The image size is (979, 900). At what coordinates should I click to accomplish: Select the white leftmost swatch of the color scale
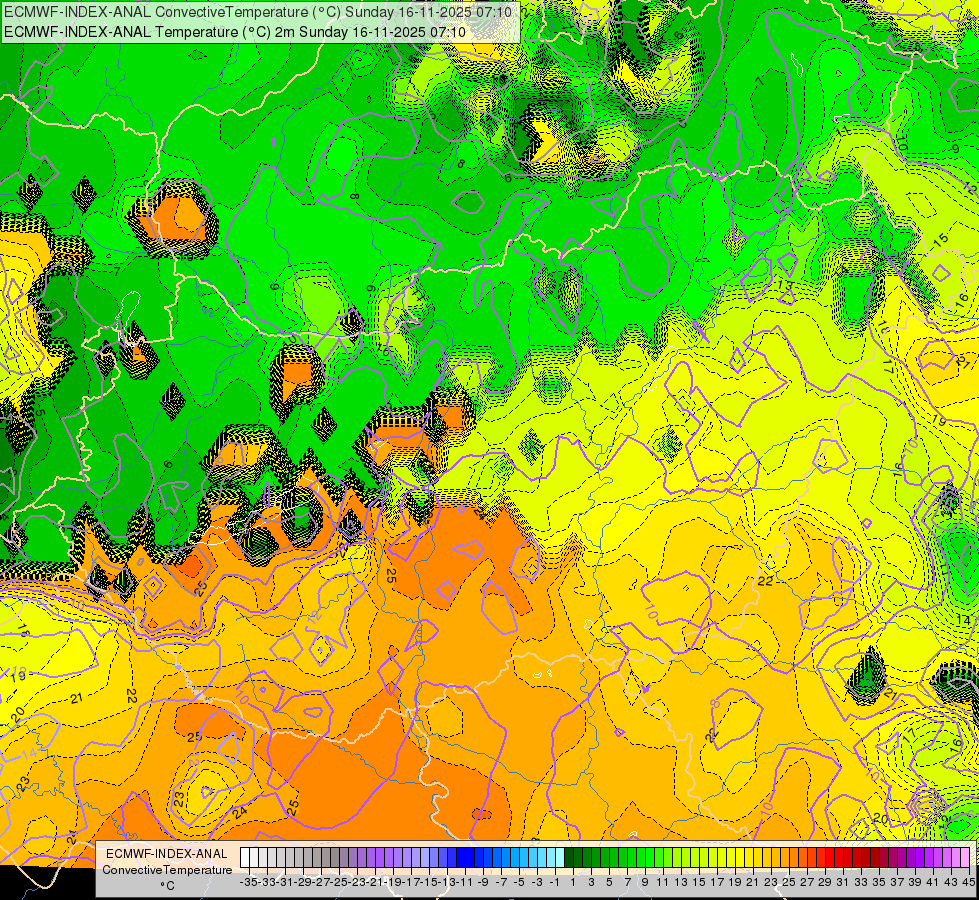coord(245,858)
